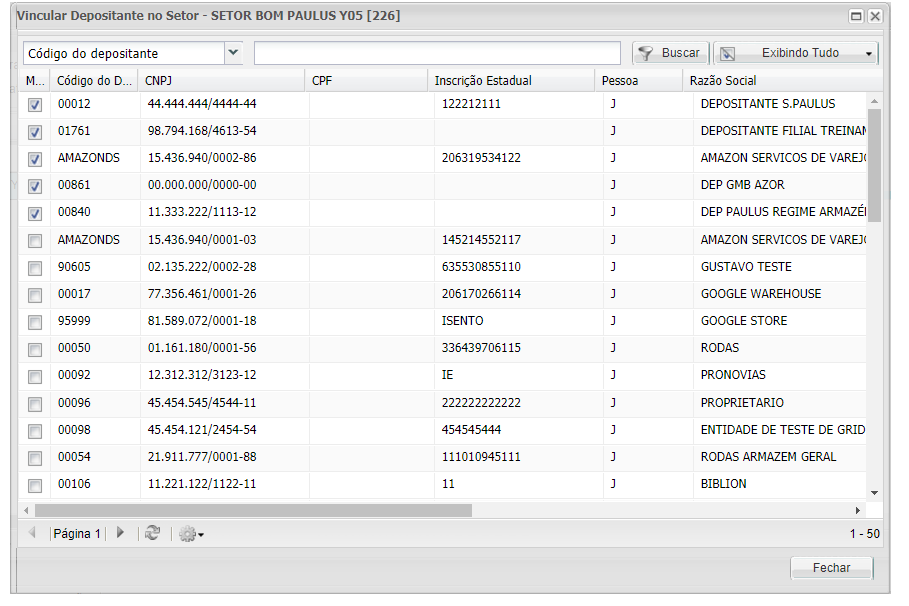Select inscrição 222222222222 cell

click(519, 403)
